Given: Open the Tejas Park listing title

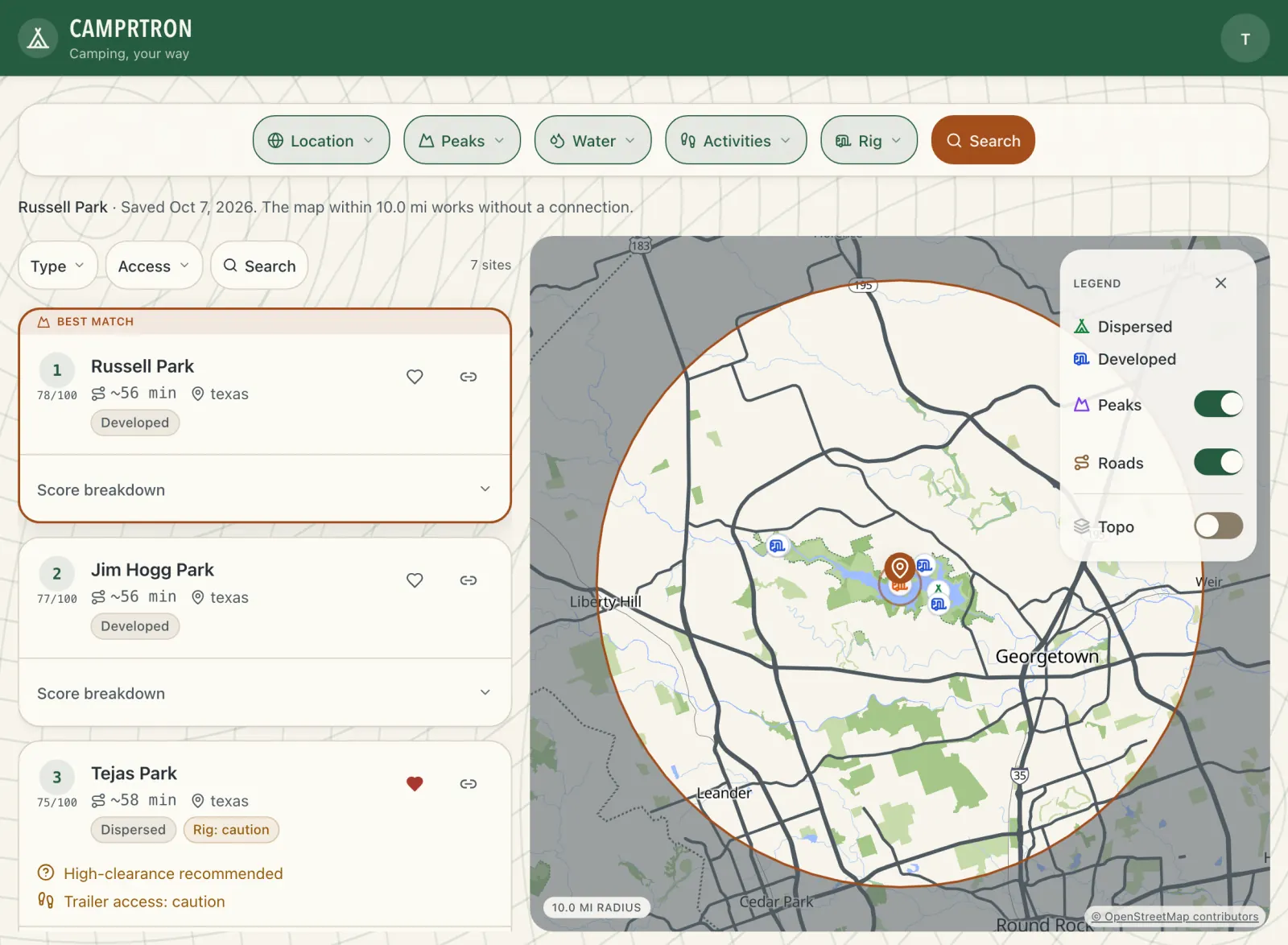Looking at the screenshot, I should point(134,774).
